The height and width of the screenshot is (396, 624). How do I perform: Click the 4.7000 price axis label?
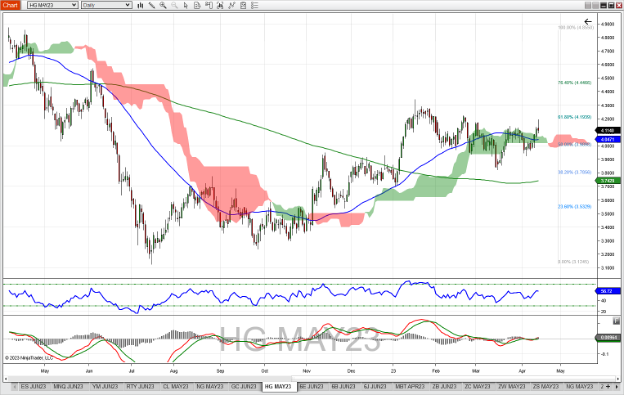(608, 51)
